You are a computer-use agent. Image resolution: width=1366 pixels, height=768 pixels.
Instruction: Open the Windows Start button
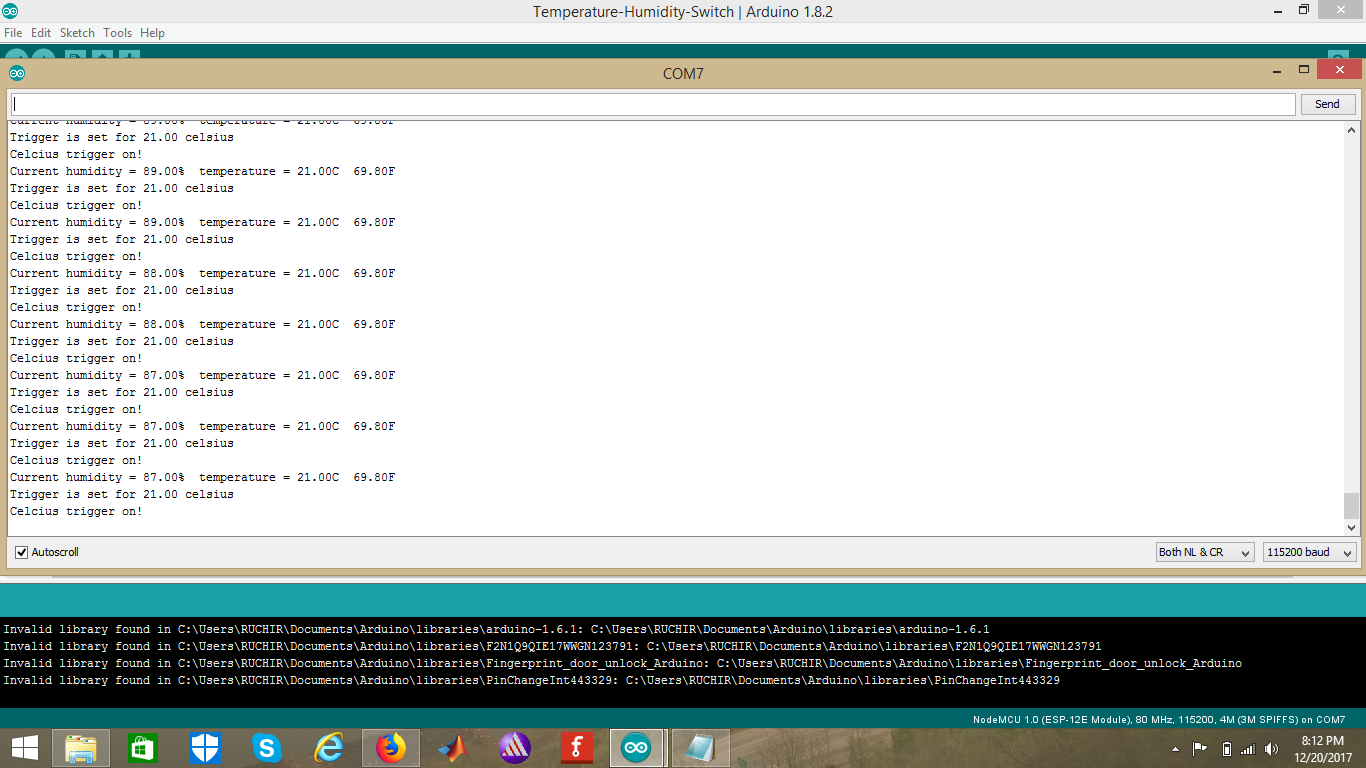[x=24, y=747]
